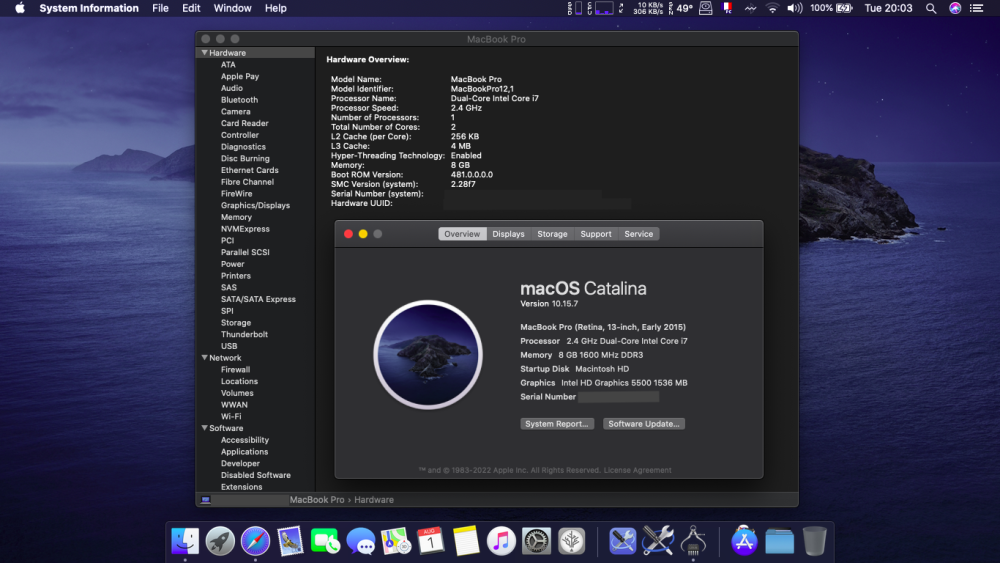
Task: Collapse the Network section triangle
Action: pos(204,358)
